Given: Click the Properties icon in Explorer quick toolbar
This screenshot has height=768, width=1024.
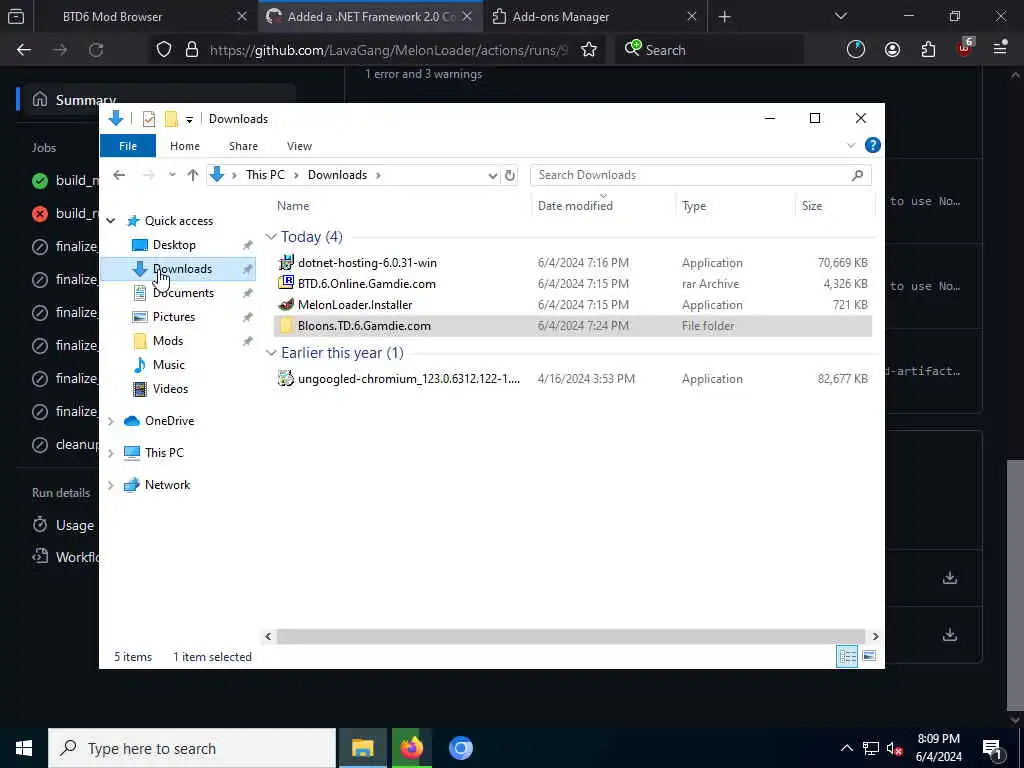Looking at the screenshot, I should (149, 119).
